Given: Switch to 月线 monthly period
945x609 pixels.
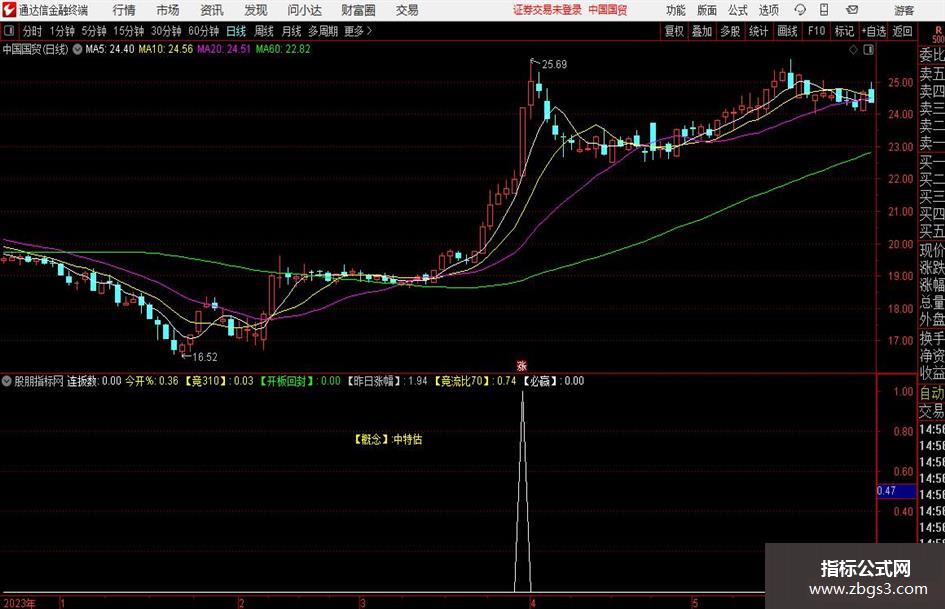Looking at the screenshot, I should [291, 31].
